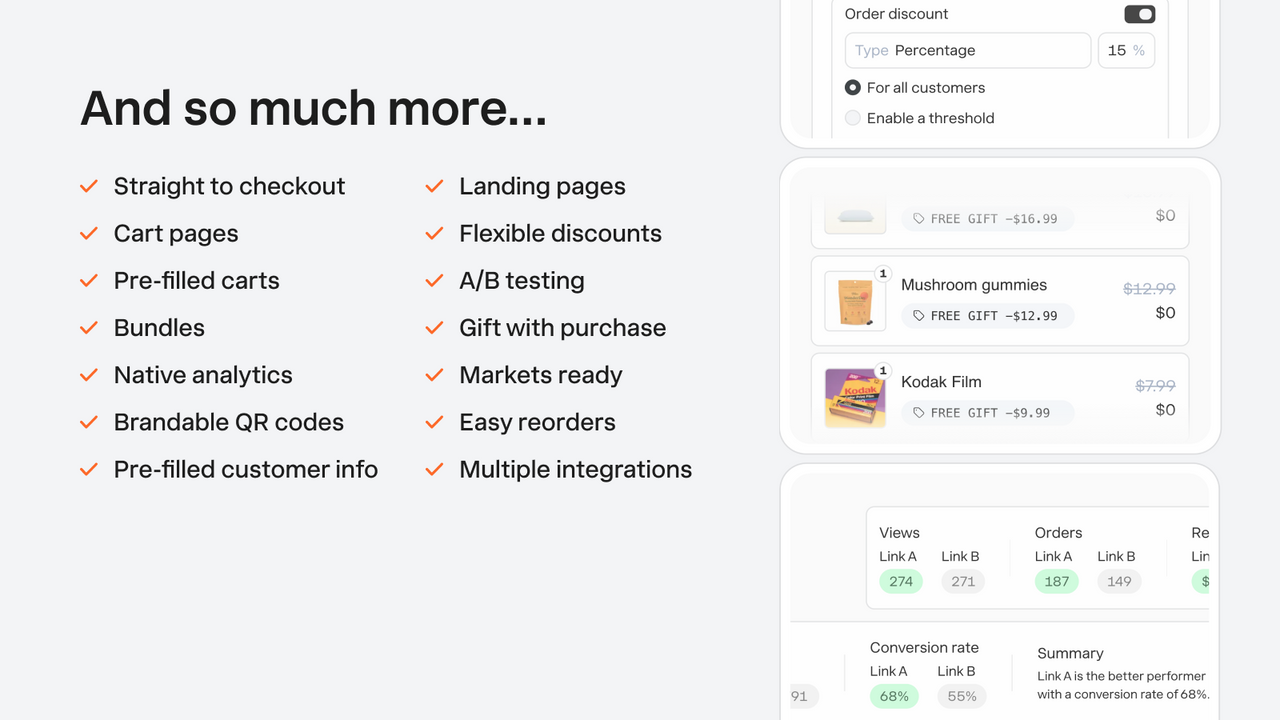Click the tag icon in Mushroom gummies free gift badge
The width and height of the screenshot is (1280, 720).
(918, 316)
